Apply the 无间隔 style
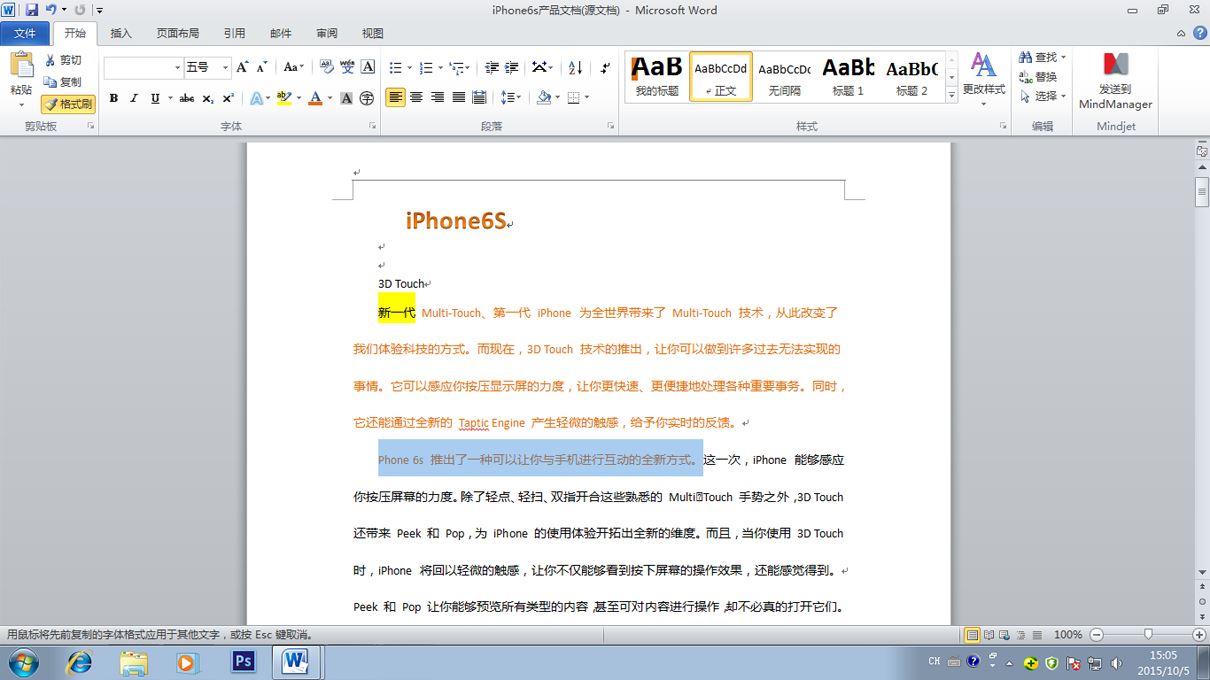Viewport: 1210px width, 680px height. [x=784, y=75]
